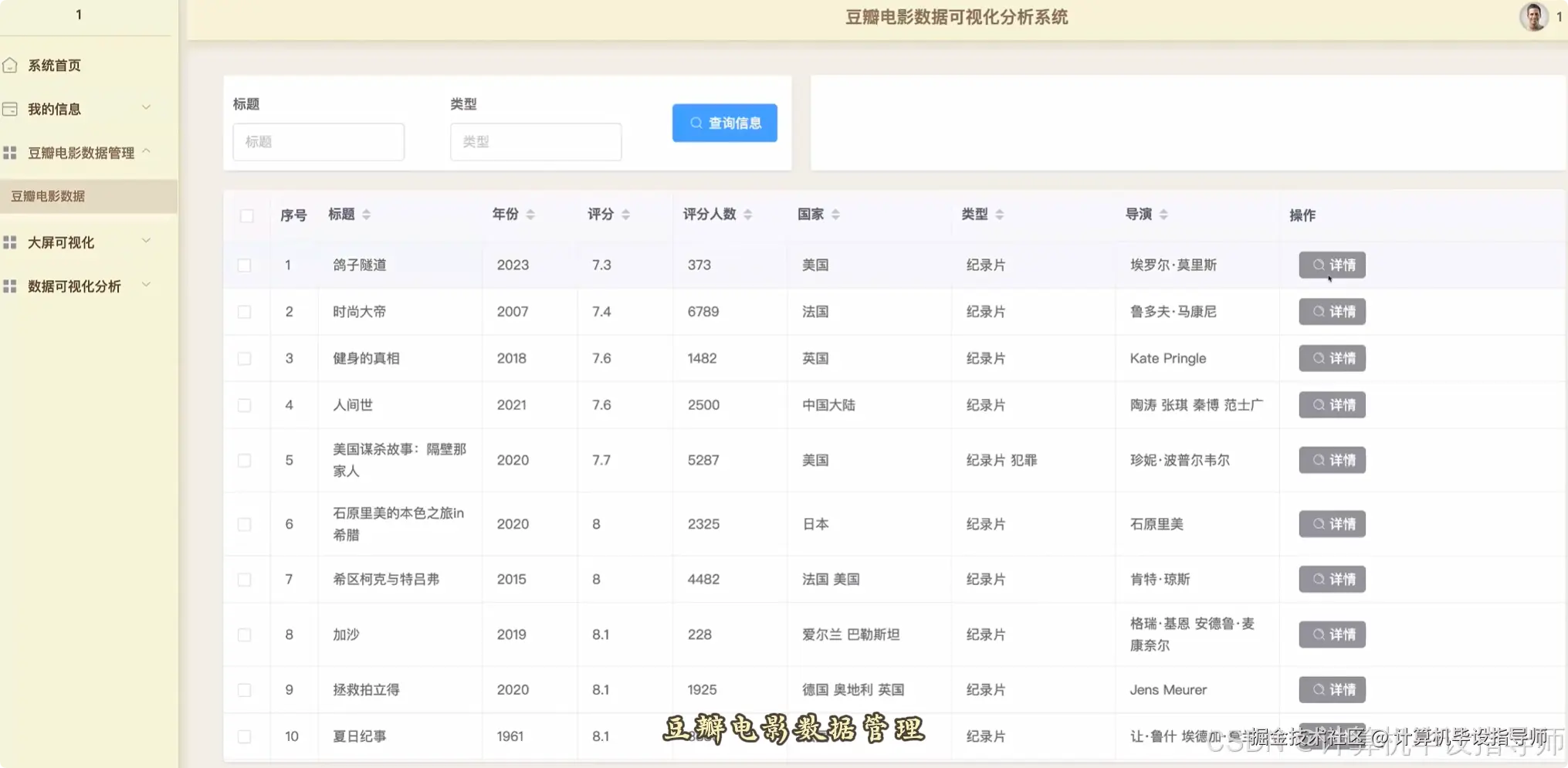Click the 操作 column header

pos(1302,215)
